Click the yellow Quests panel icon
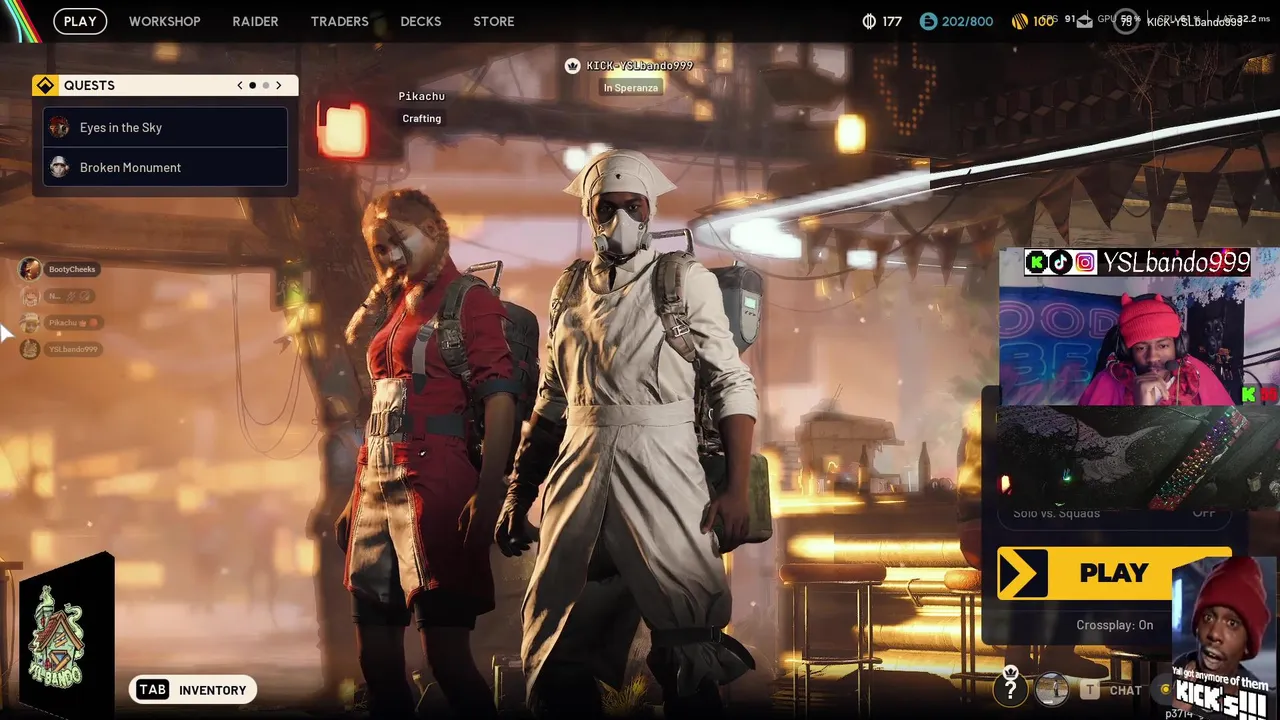 tap(45, 85)
